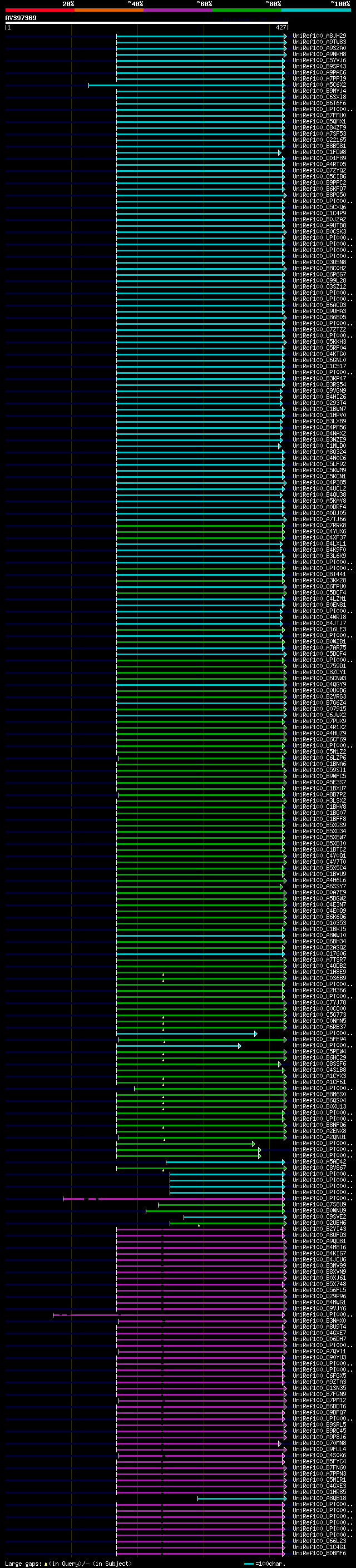
Task: Select the UniRef100_C1C4G1 label
Action: point(319,1547)
